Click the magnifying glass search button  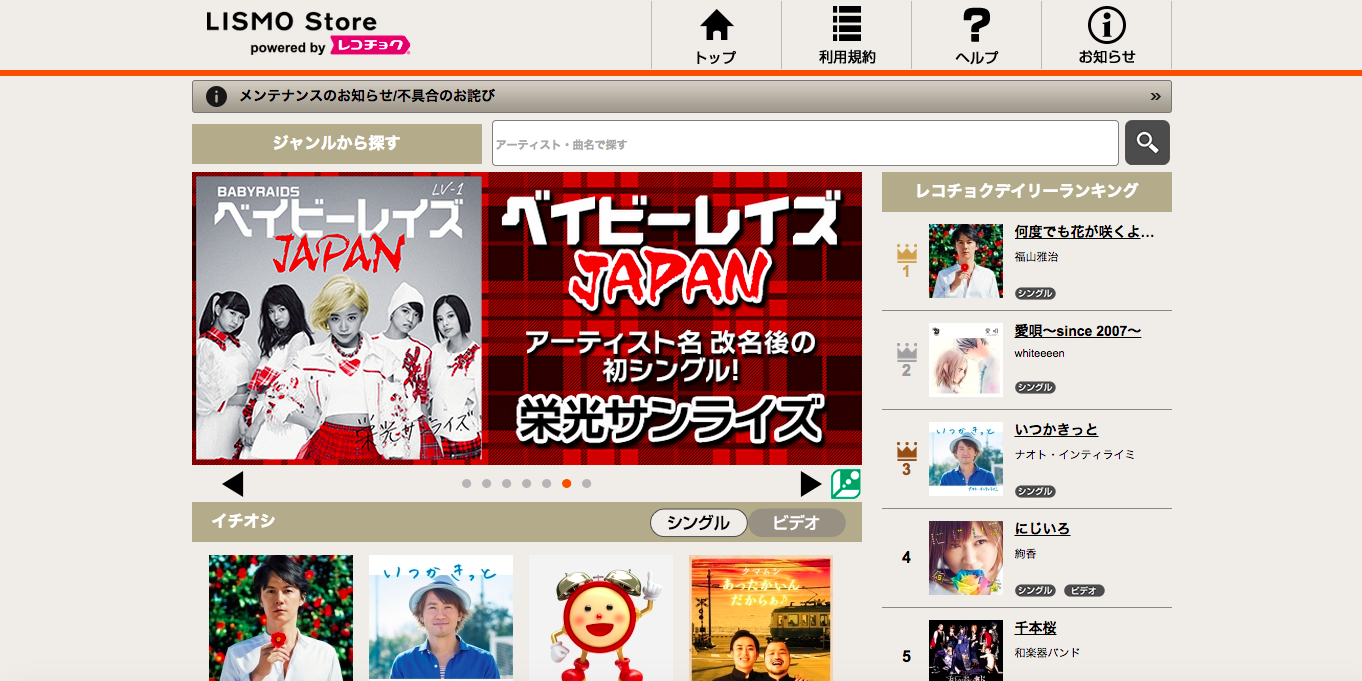tap(1147, 143)
